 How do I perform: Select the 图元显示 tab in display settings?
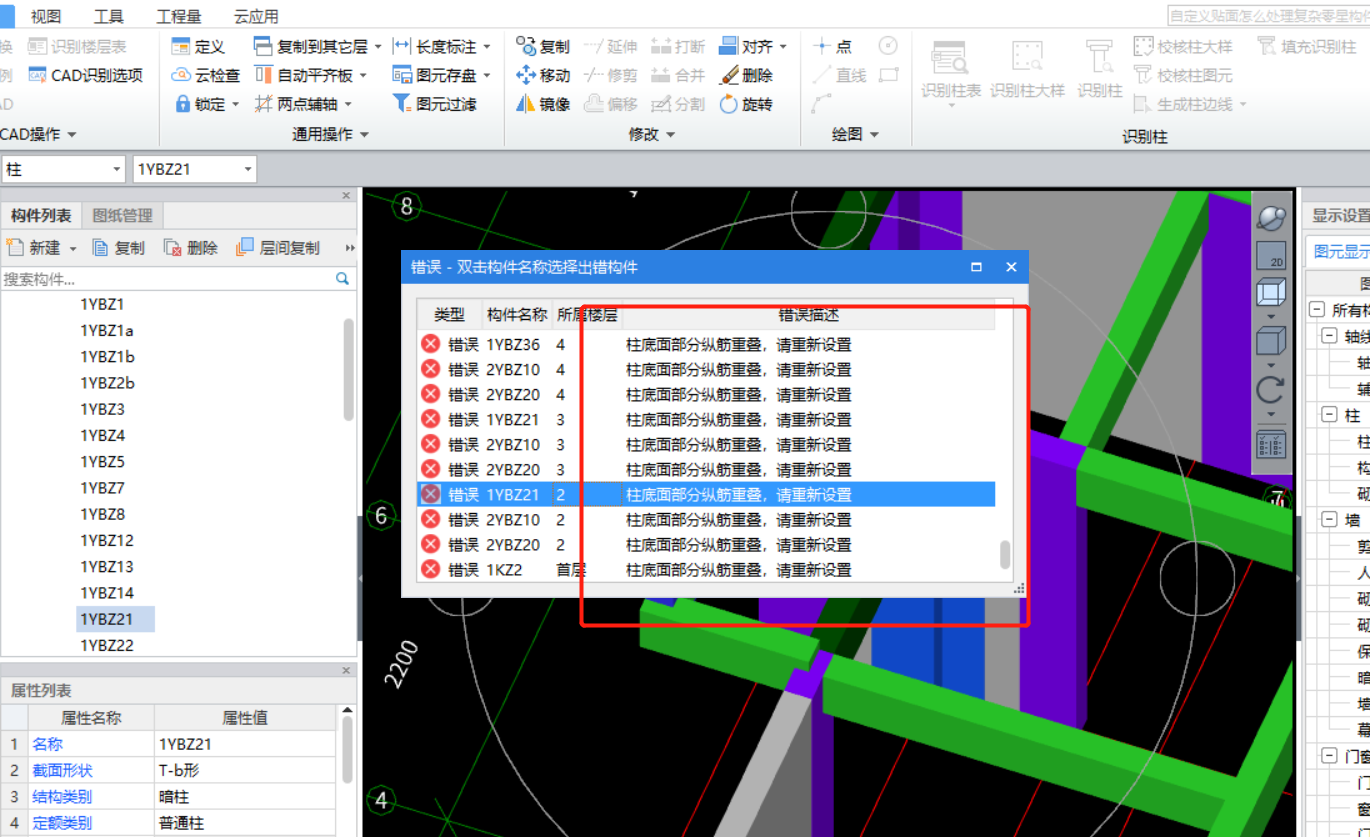click(1340, 251)
